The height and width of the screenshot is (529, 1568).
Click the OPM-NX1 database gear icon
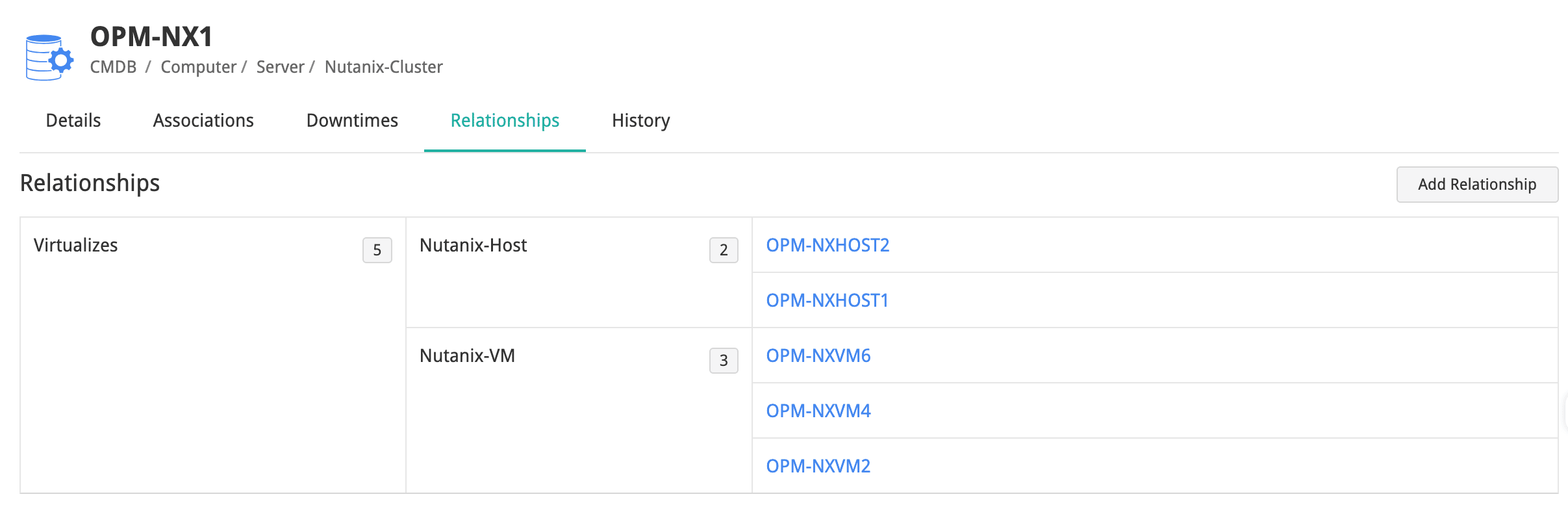(49, 57)
